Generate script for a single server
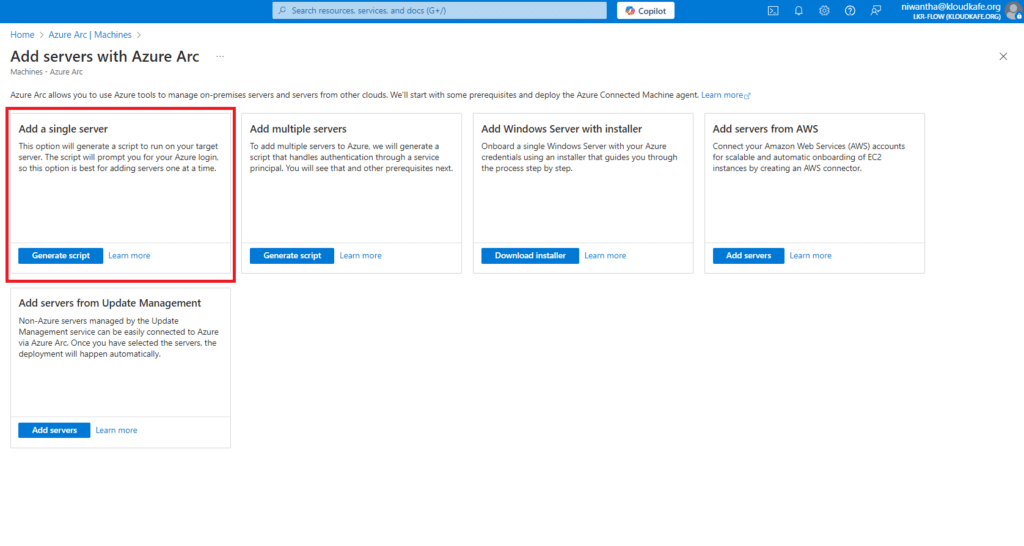This screenshot has height=546, width=1024. tap(60, 256)
